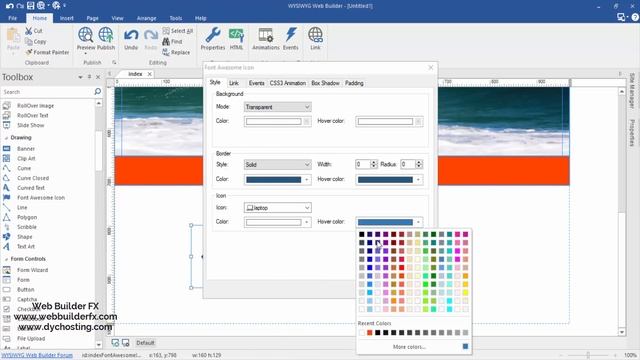Open the Animations manager icon

(266, 35)
